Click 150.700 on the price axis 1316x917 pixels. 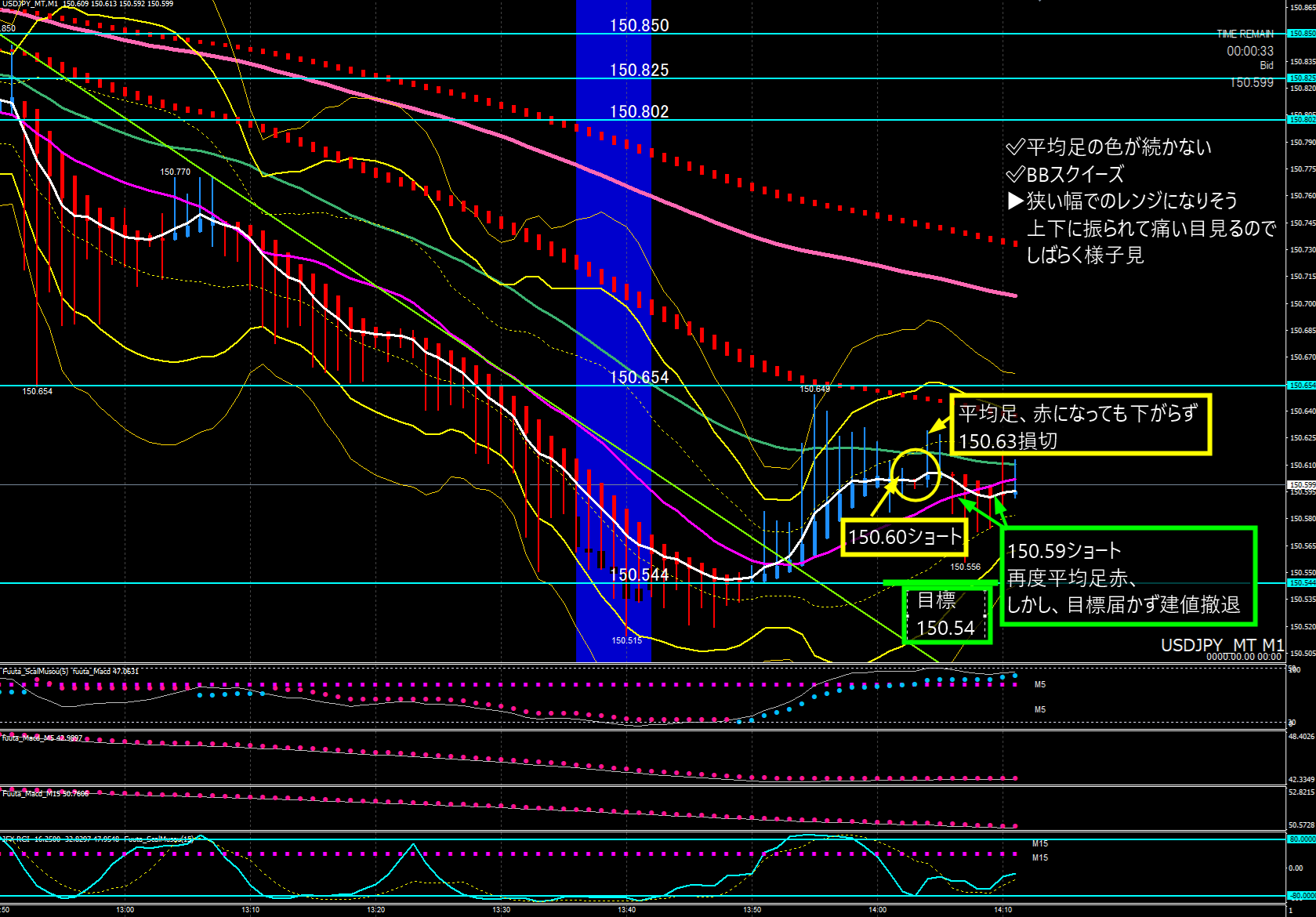(1303, 304)
